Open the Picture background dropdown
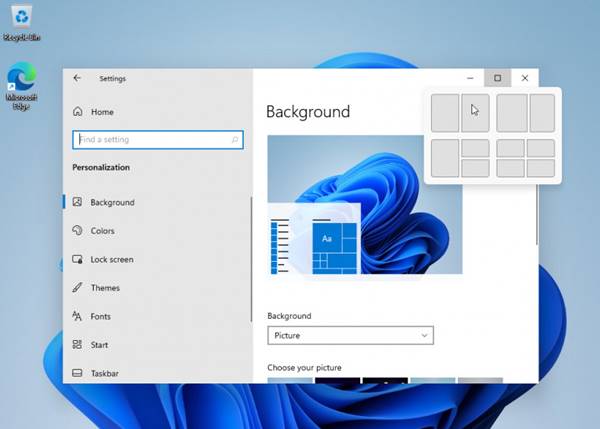The height and width of the screenshot is (429, 600). pyautogui.click(x=351, y=335)
